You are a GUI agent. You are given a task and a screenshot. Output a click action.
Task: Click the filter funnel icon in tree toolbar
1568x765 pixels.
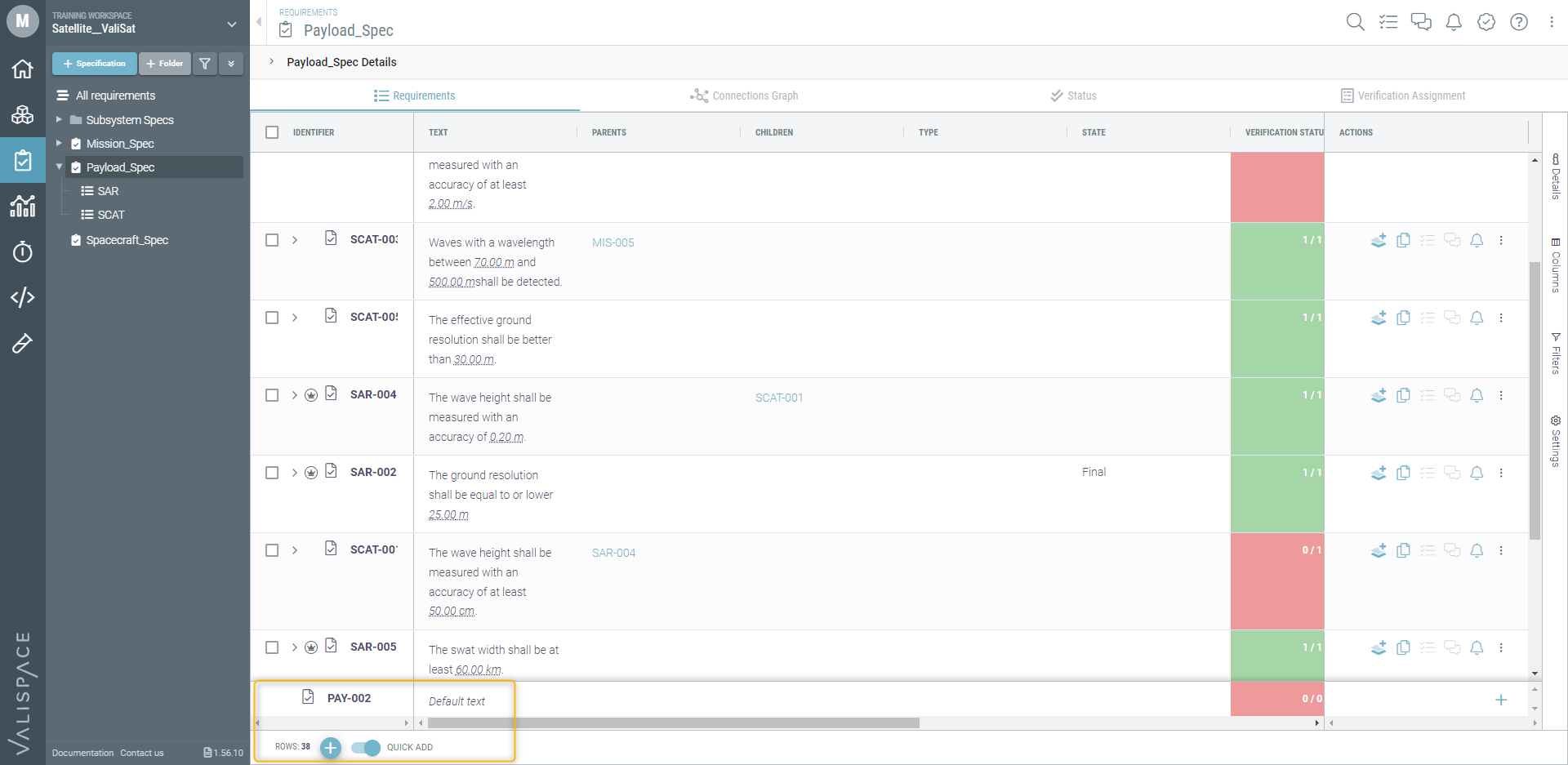205,64
